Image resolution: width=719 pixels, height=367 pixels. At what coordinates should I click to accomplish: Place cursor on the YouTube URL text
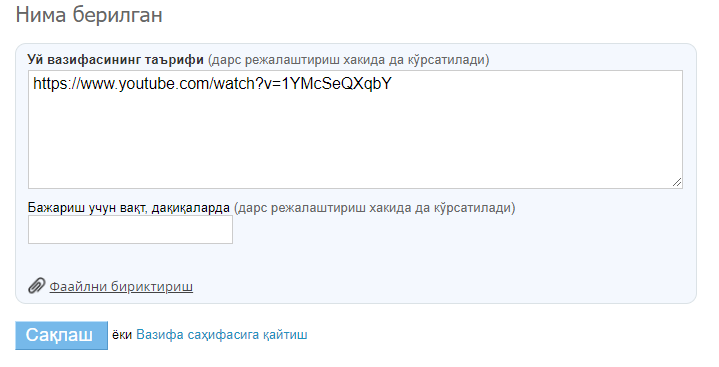(212, 84)
